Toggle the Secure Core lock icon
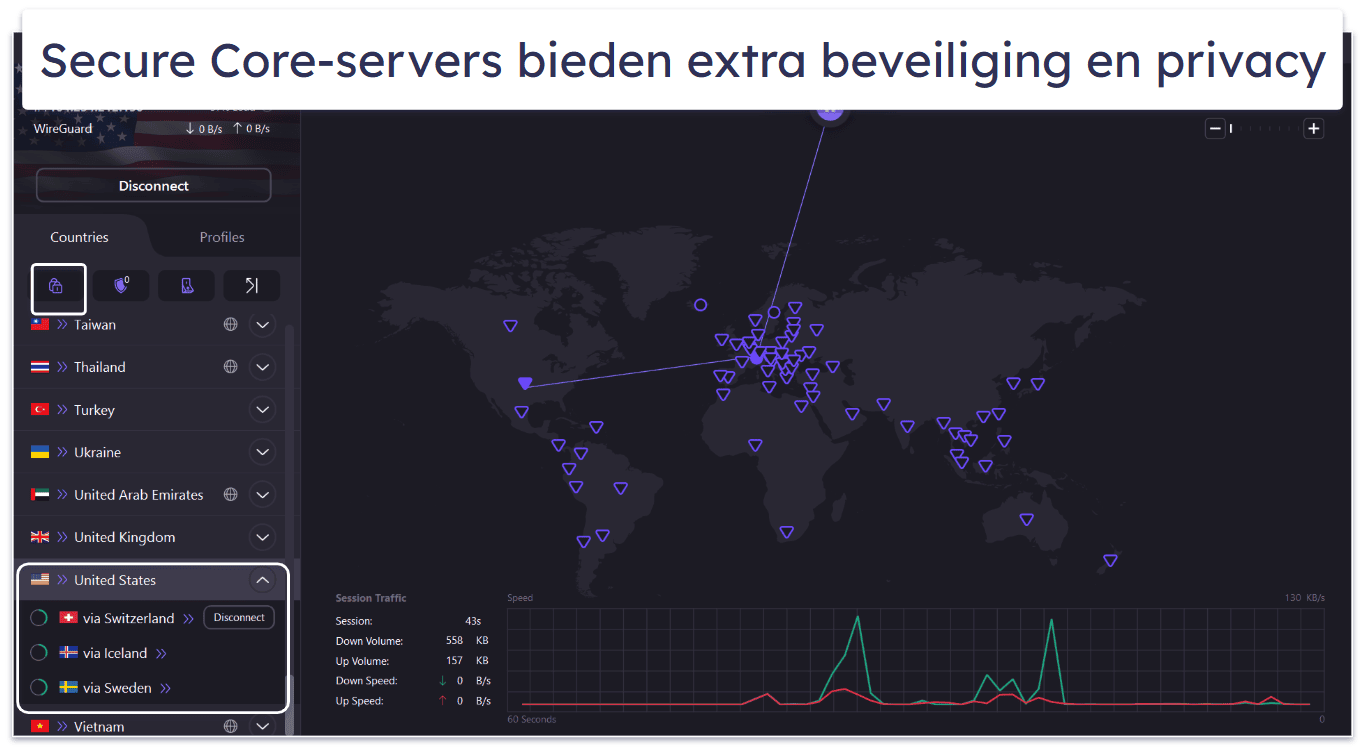This screenshot has height=749, width=1365. pos(56,286)
